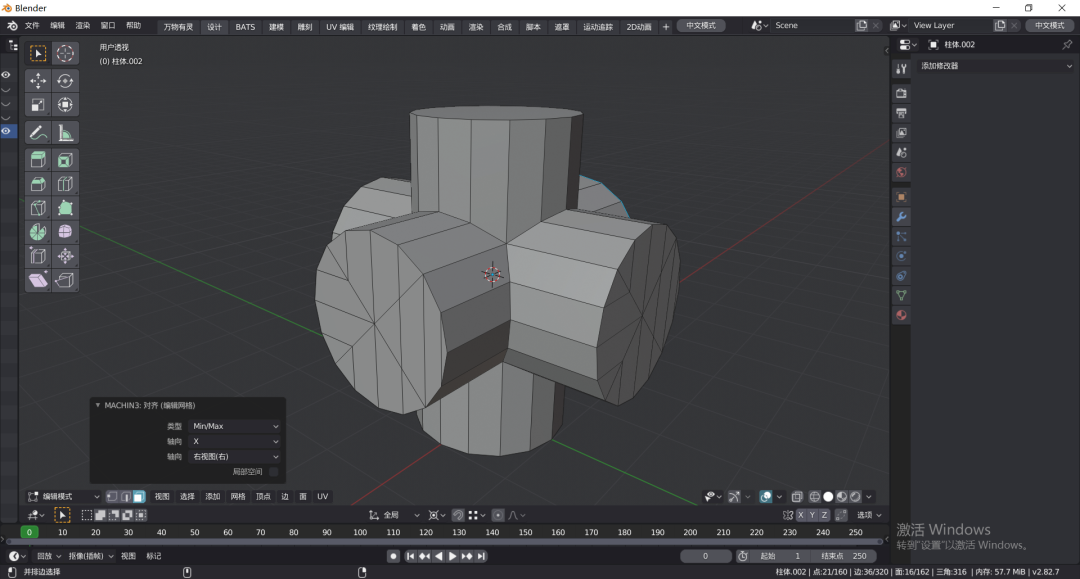This screenshot has height=579, width=1080.
Task: Expand the 添加修改器 dropdown
Action: (995, 66)
